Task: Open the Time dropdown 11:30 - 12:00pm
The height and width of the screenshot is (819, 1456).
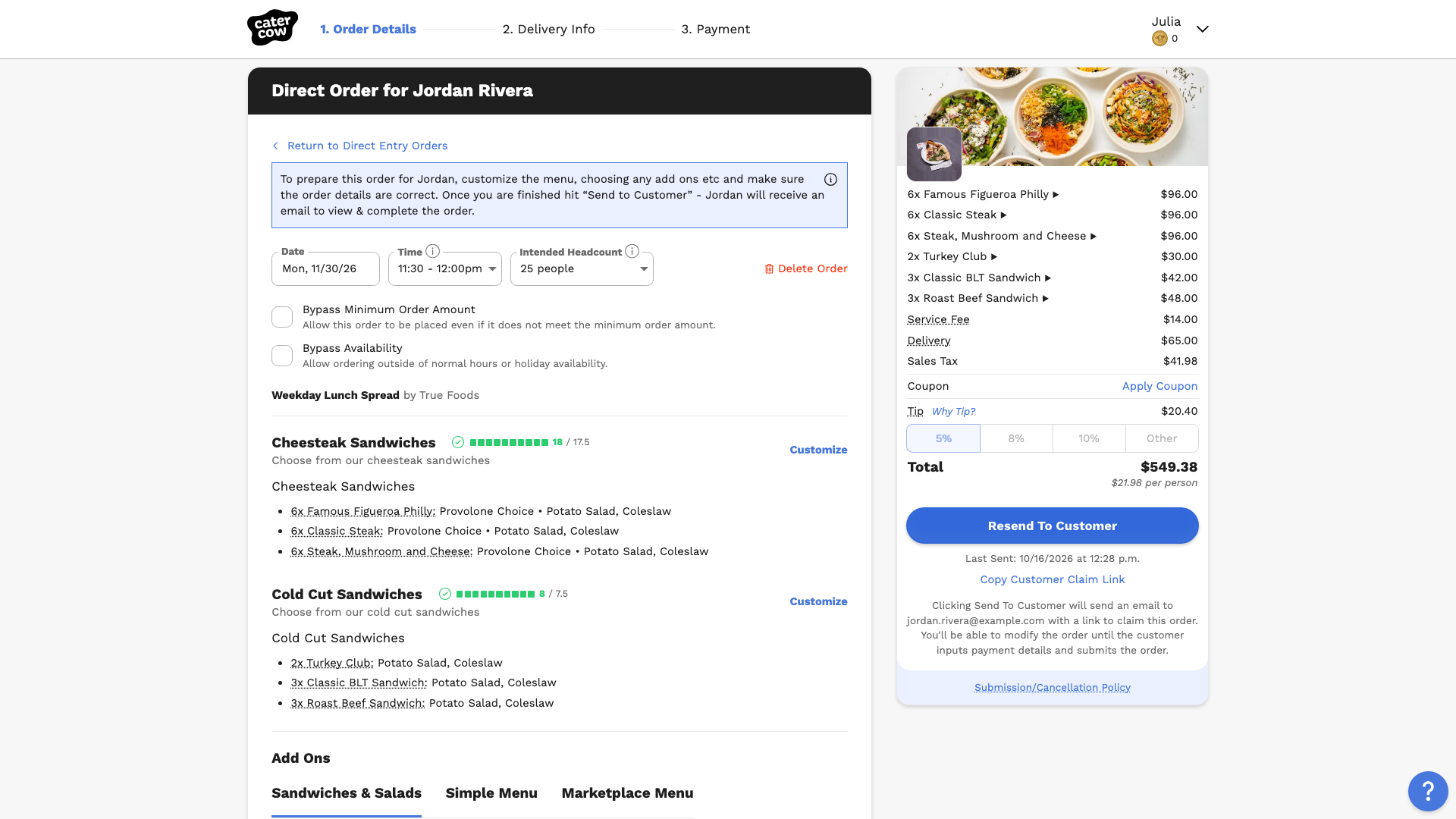Action: (x=445, y=268)
